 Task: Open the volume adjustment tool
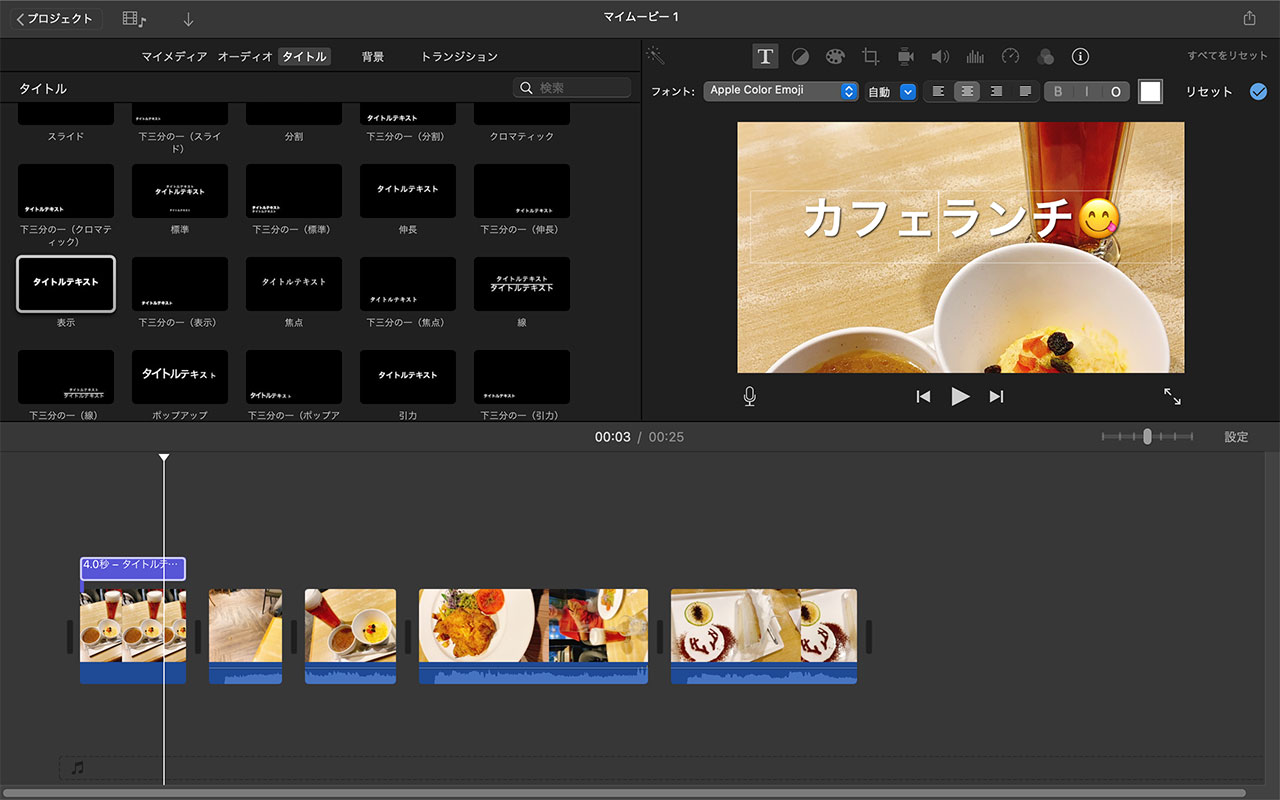[x=940, y=57]
